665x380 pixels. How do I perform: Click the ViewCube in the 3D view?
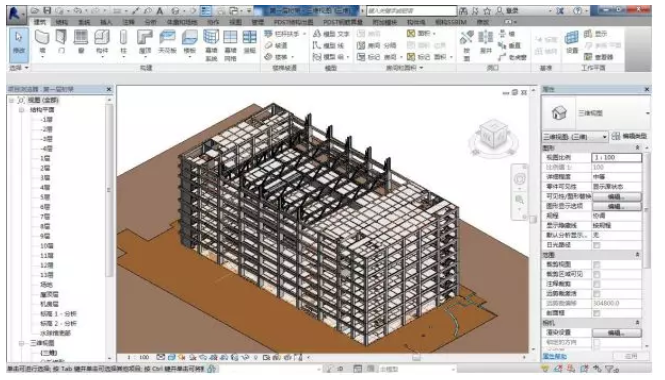(494, 135)
